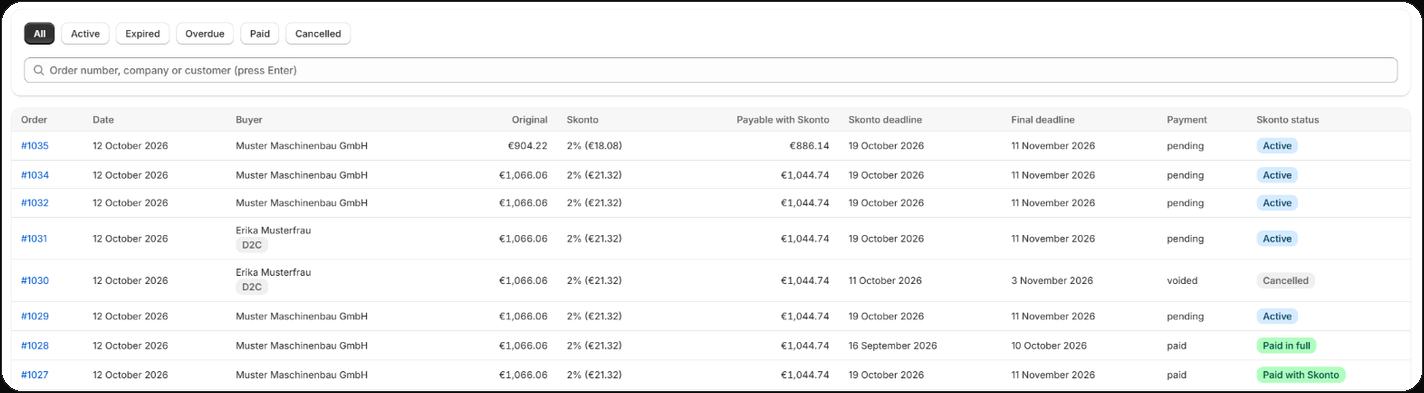Click the Final deadline column header
Screen dimensions: 1424x393
coord(1043,120)
